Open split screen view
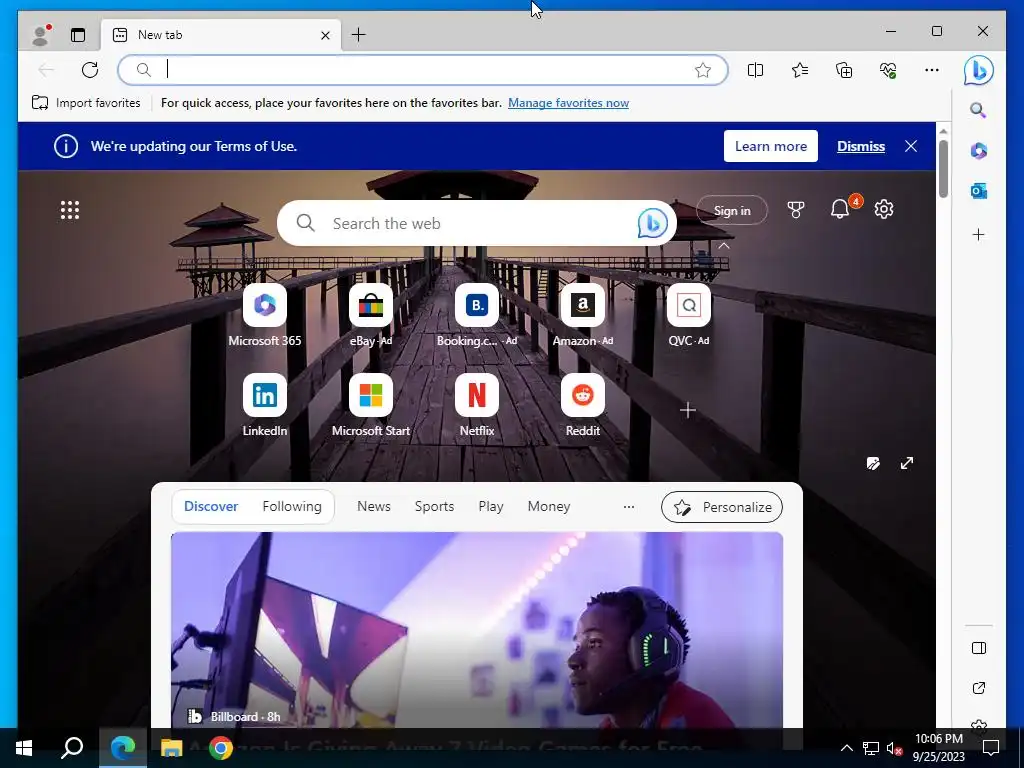The width and height of the screenshot is (1024, 768). coord(755,70)
